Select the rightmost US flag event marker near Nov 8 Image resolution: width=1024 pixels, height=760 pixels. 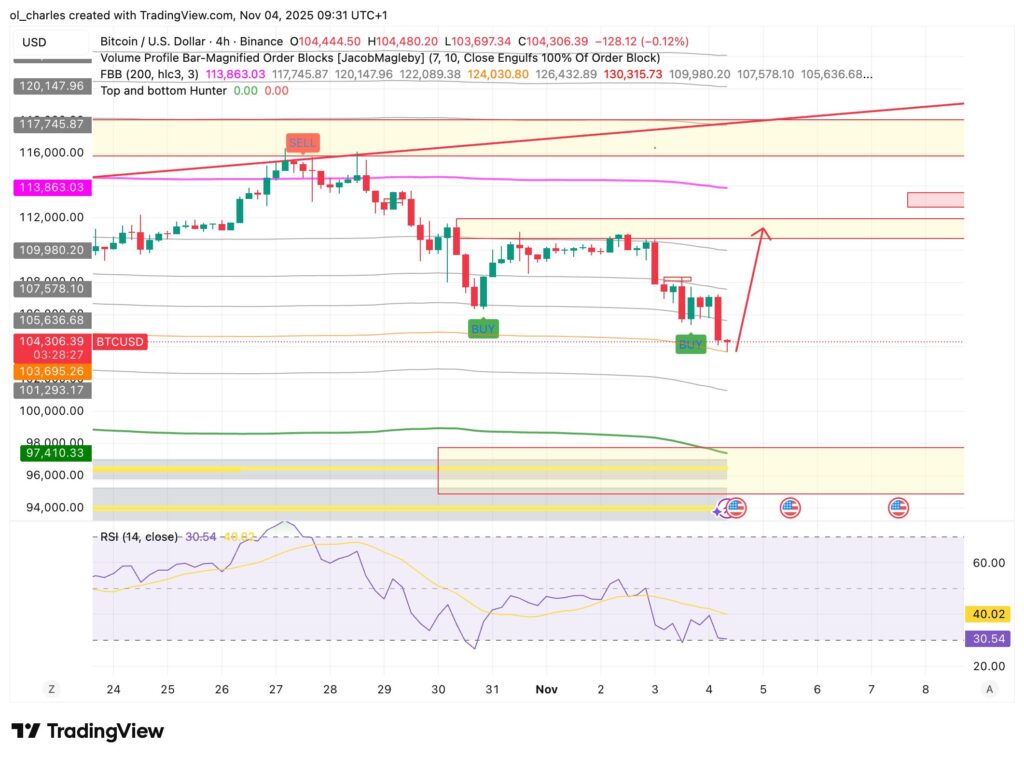[x=897, y=507]
